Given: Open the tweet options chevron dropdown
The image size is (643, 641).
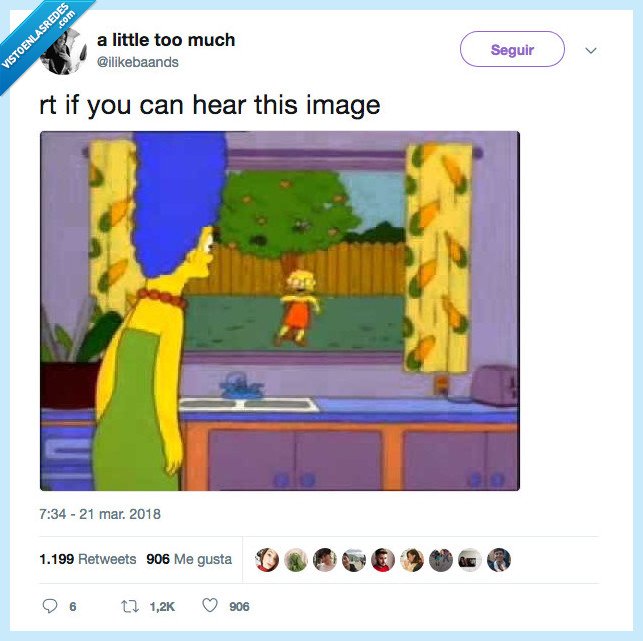Looking at the screenshot, I should click(x=591, y=50).
